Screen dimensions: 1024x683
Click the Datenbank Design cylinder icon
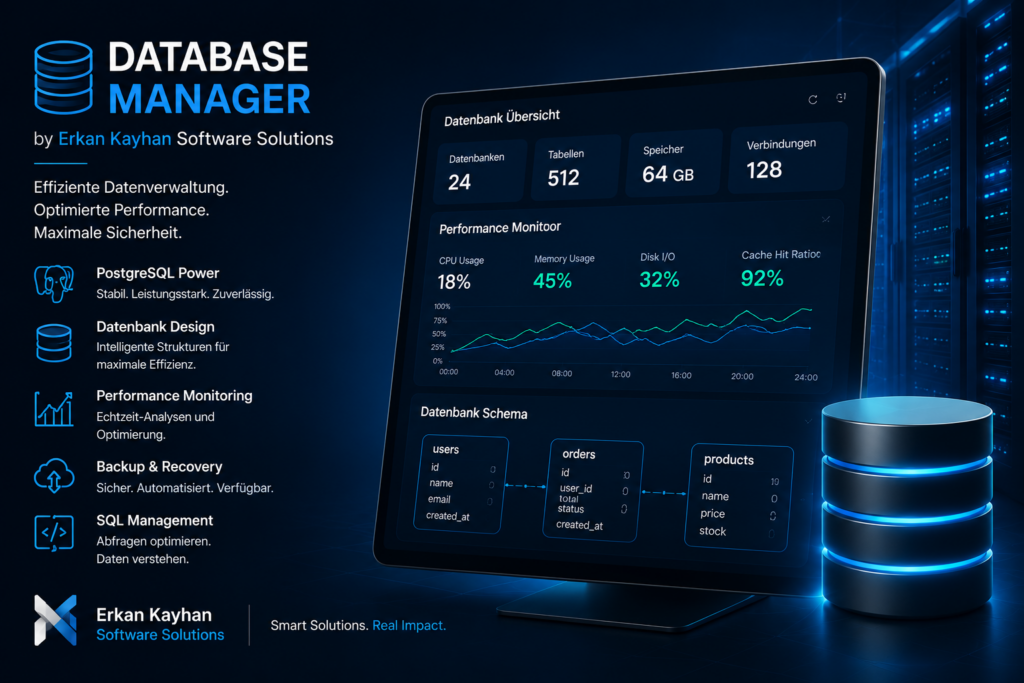click(x=54, y=343)
